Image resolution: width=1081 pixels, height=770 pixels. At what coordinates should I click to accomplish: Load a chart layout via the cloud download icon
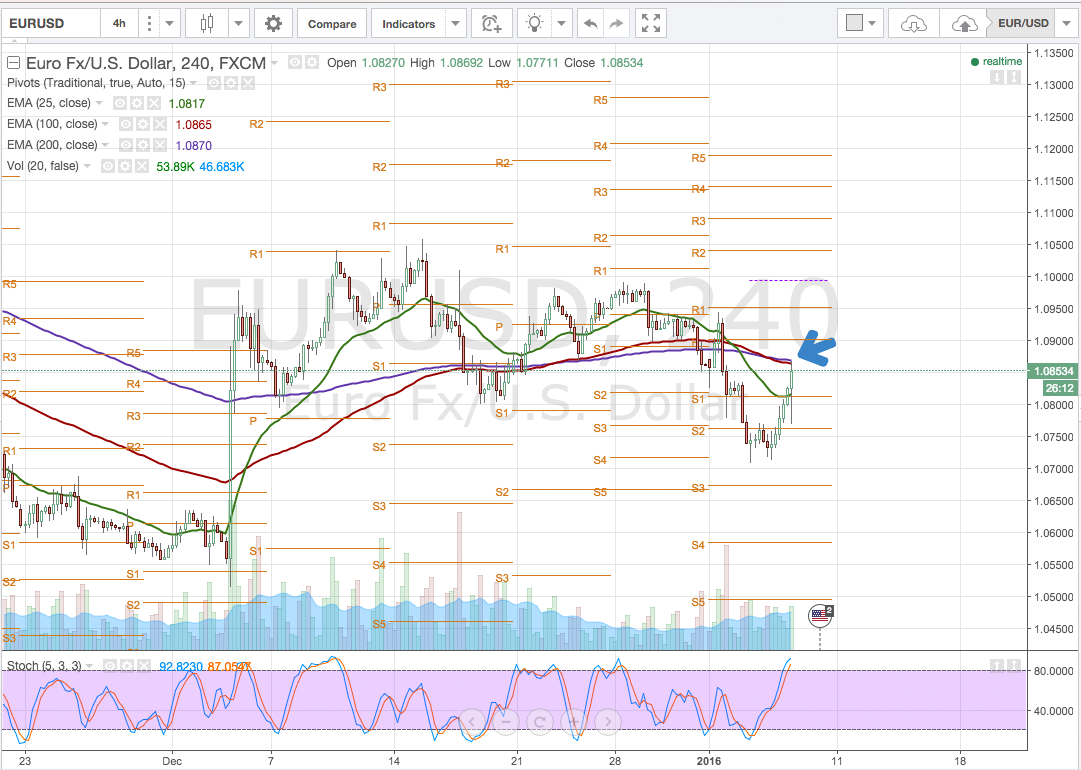point(912,22)
